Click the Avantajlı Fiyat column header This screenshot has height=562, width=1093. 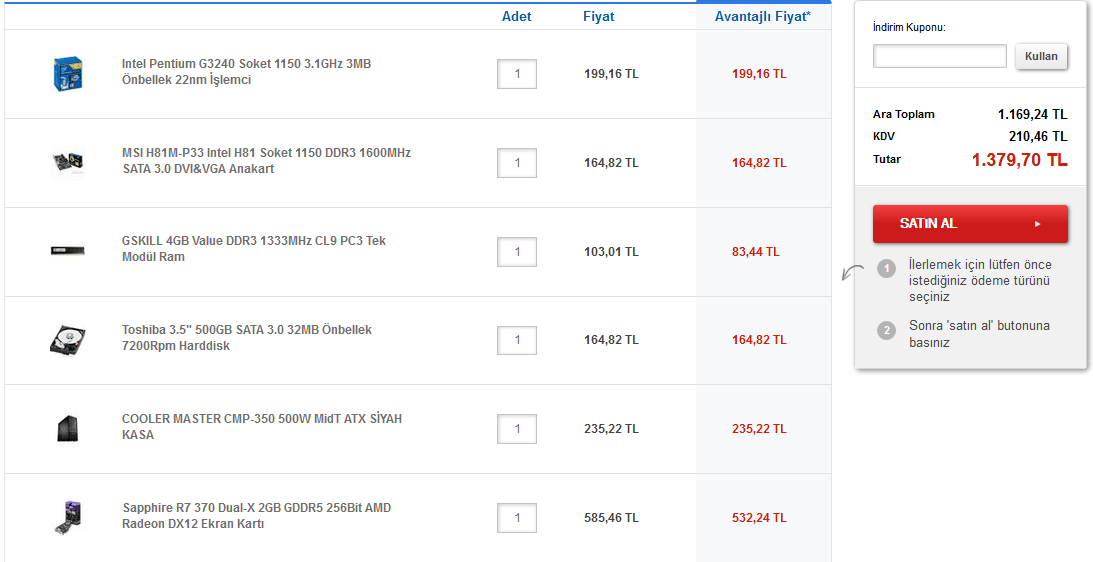(762, 17)
